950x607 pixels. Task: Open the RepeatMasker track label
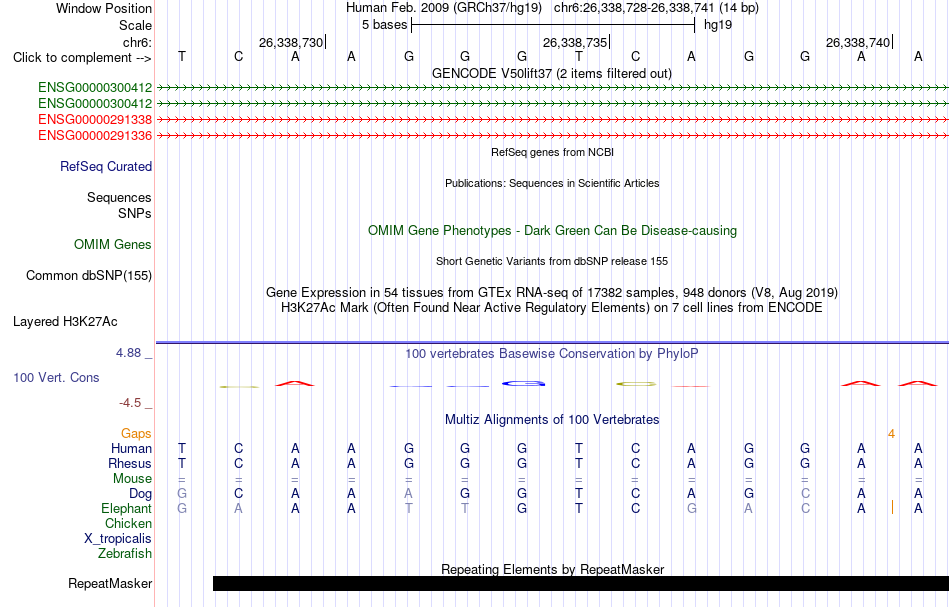(110, 584)
